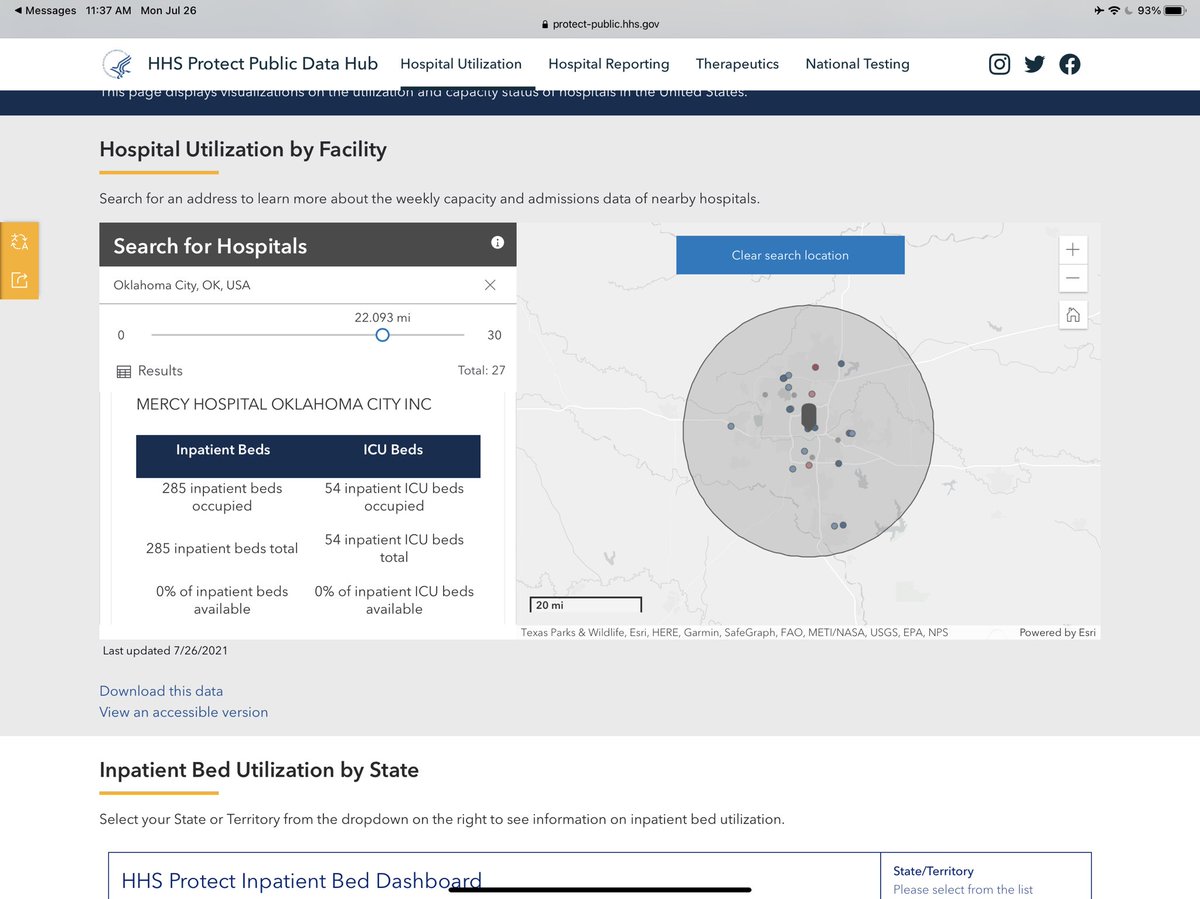
Task: Open the National Testing tab
Action: click(x=857, y=64)
